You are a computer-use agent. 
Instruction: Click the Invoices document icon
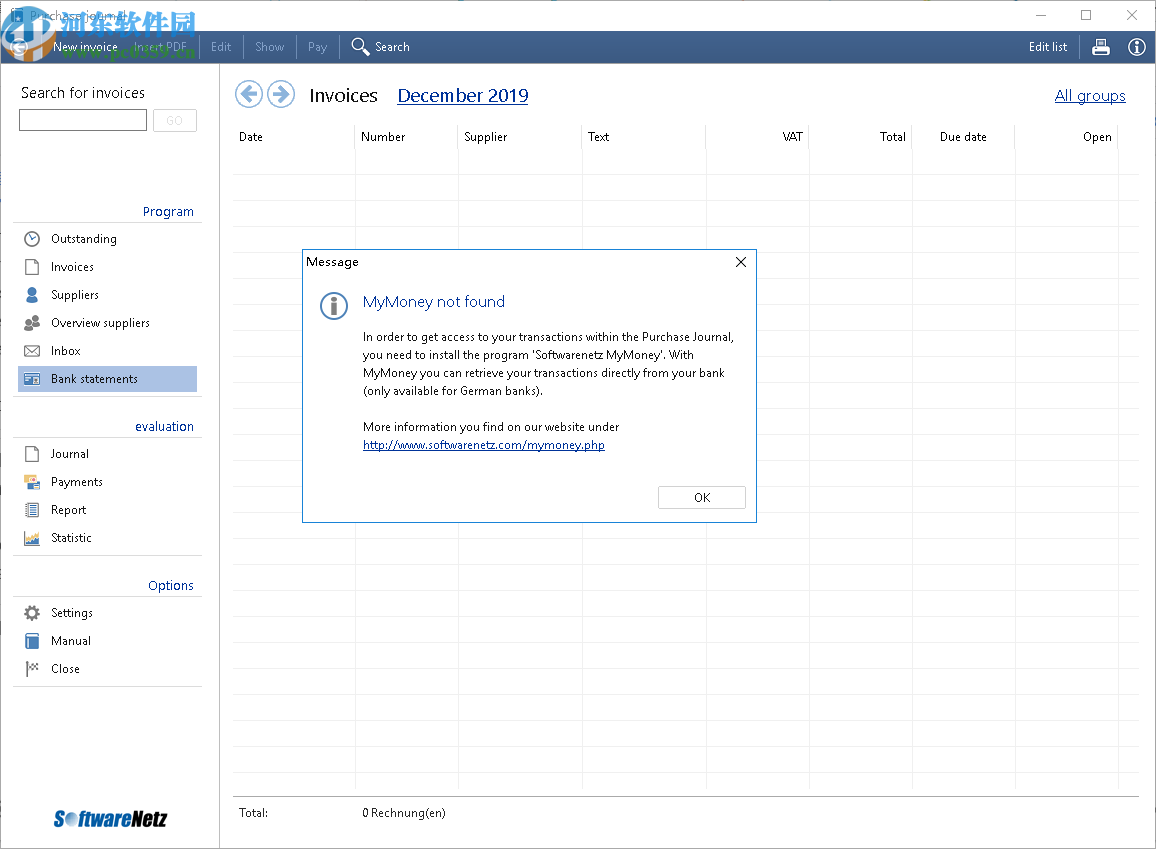(32, 267)
